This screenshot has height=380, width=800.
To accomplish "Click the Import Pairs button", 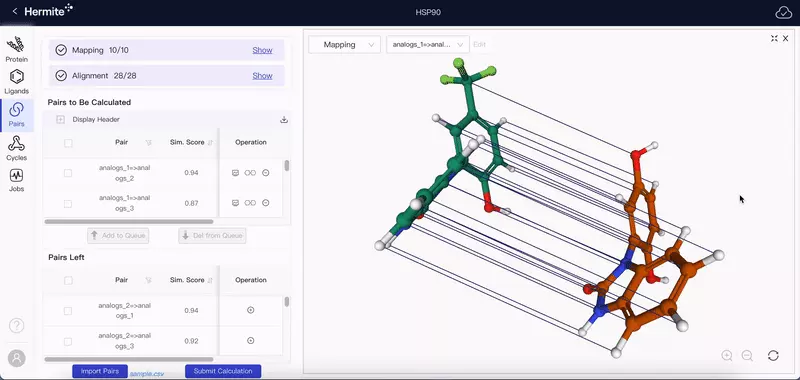I will [x=99, y=371].
